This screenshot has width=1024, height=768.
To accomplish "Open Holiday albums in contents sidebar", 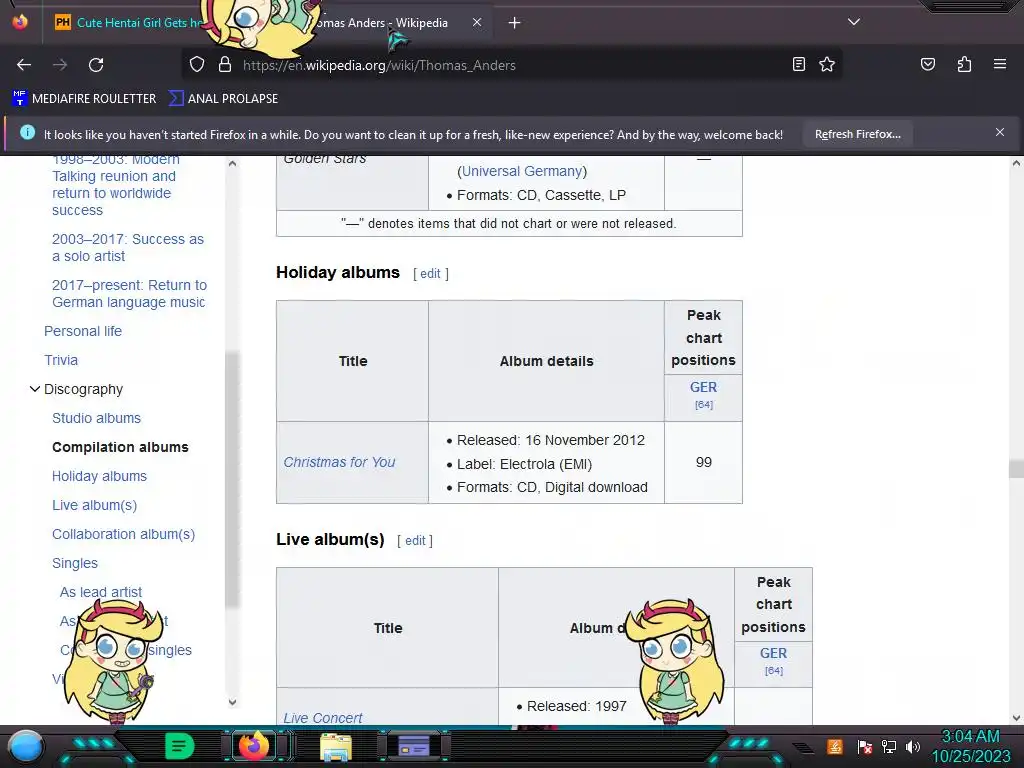I will tap(99, 476).
